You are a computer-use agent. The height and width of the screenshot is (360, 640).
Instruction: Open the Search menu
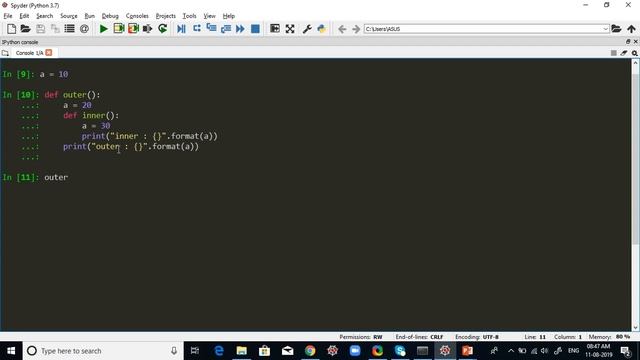(44, 16)
